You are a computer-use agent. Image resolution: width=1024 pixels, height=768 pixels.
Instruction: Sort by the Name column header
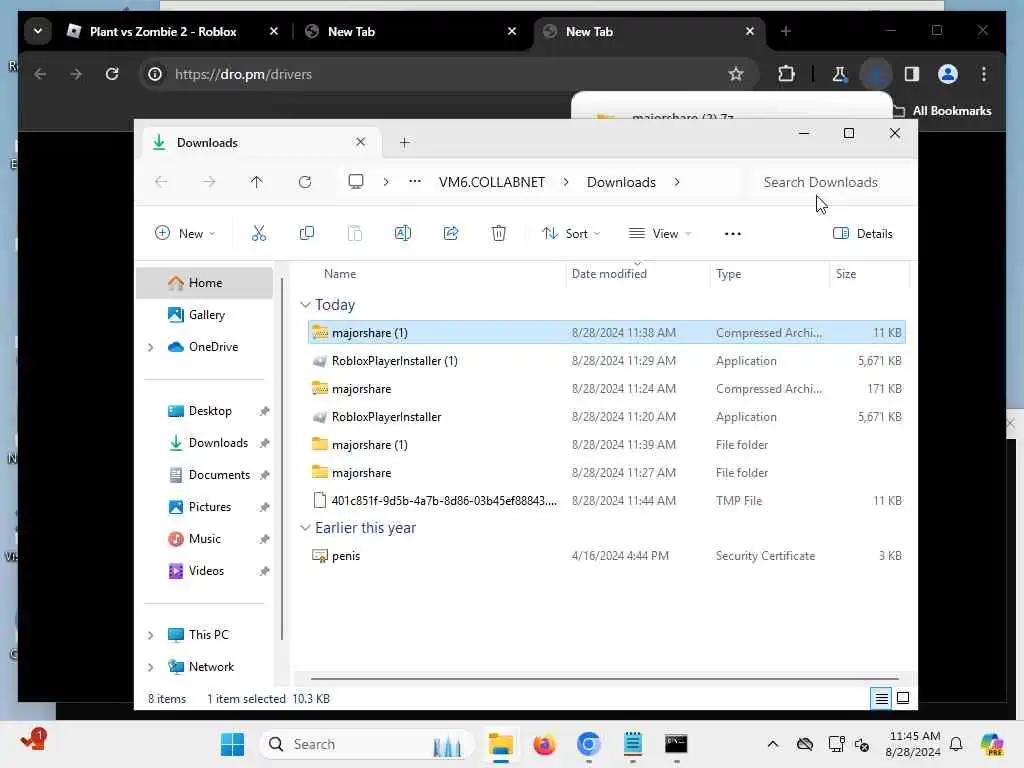[340, 274]
